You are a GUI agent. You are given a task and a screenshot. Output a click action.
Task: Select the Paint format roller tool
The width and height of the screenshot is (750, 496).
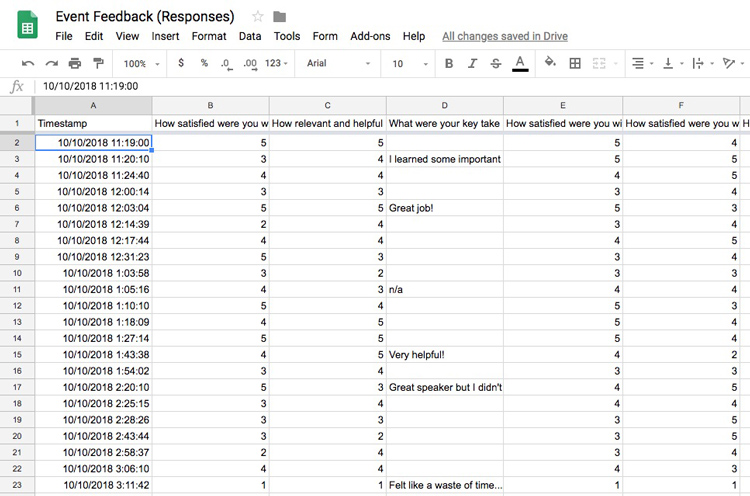tap(97, 63)
